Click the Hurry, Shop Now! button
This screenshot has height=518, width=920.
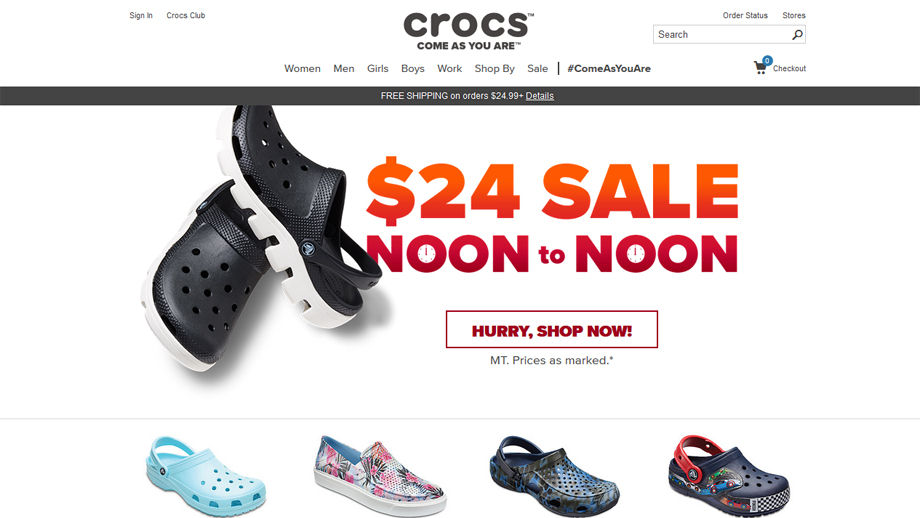point(552,329)
